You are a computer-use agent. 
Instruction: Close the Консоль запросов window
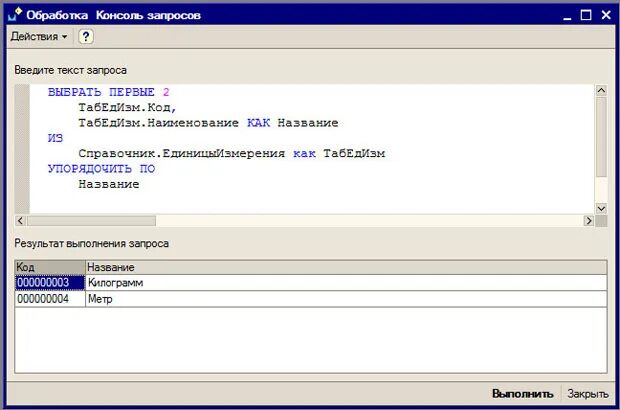[606, 15]
